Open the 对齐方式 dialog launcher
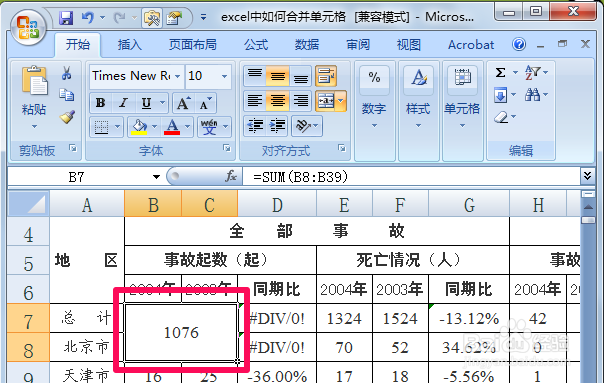Viewport: 604px width, 383px height. pos(342,148)
